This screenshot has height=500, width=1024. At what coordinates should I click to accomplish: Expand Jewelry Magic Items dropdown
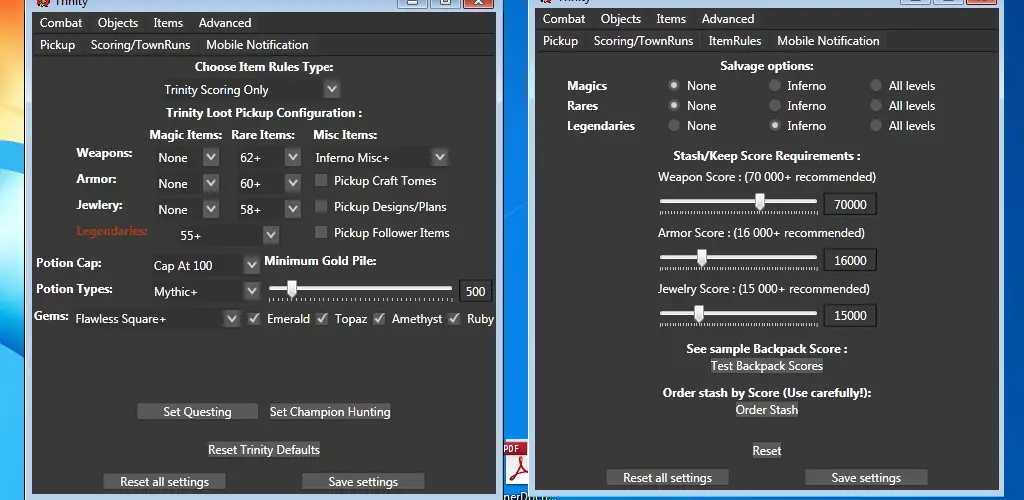[x=210, y=209]
